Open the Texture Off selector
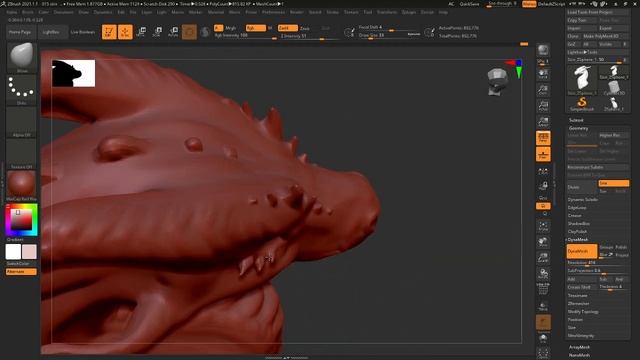This screenshot has height=360, width=640. [22, 154]
